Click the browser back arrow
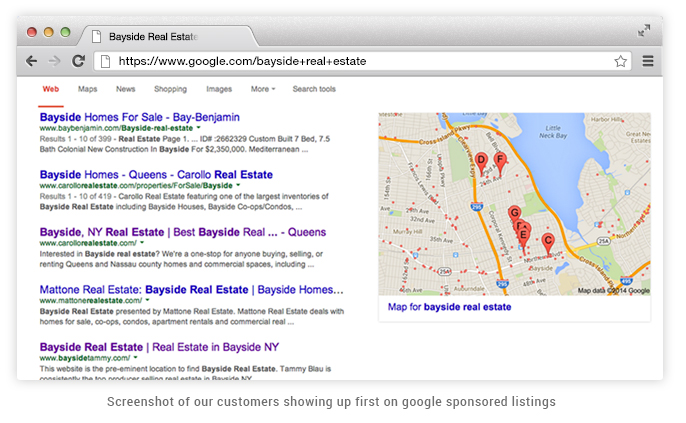 coord(32,61)
